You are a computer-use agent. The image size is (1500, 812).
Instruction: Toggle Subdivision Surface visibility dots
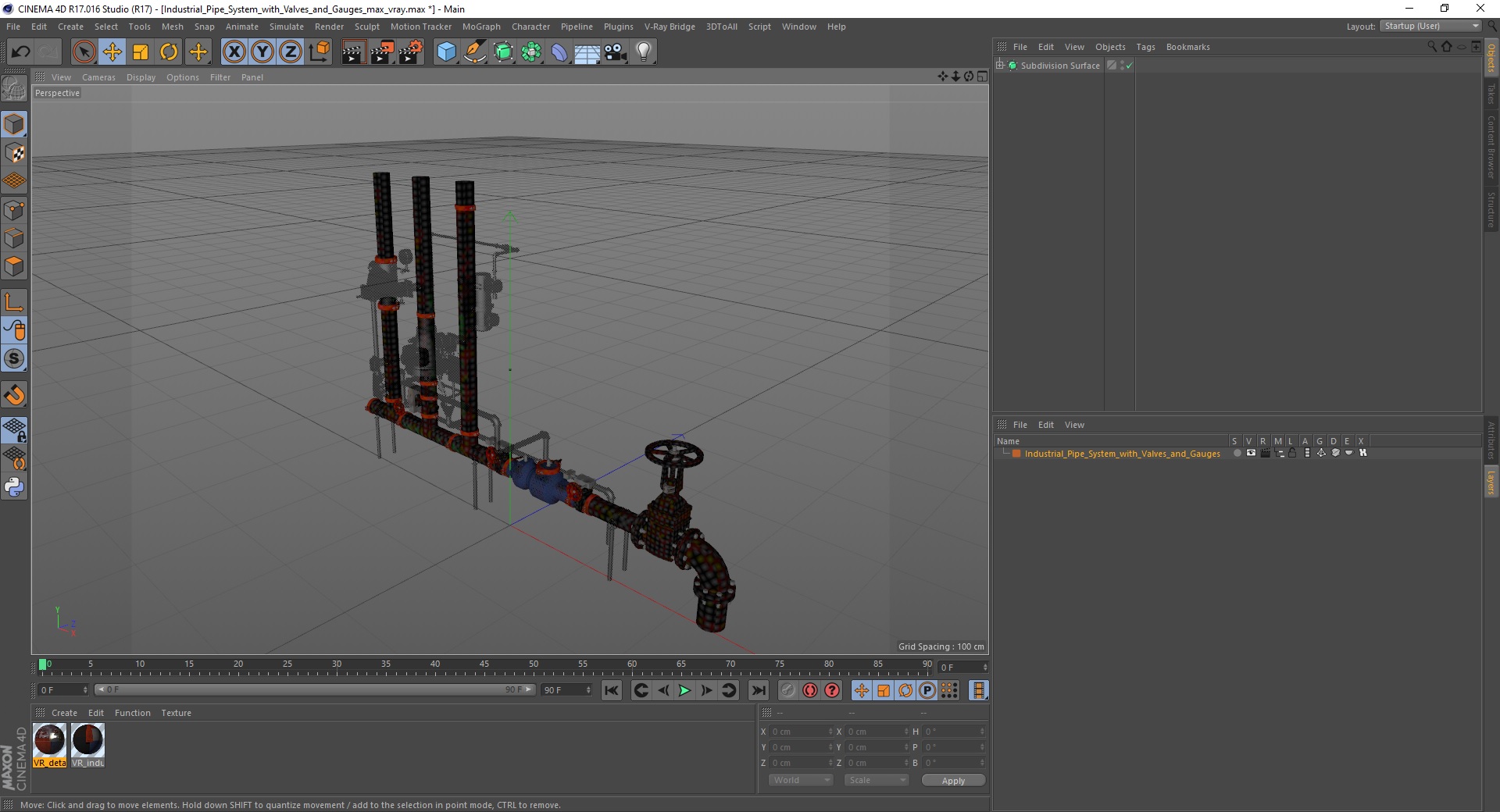1122,66
